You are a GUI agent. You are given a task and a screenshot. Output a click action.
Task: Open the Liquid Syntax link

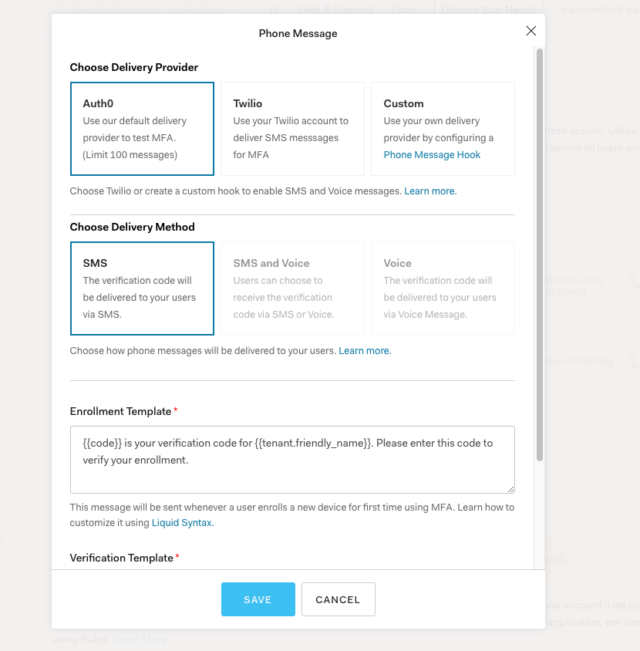coord(183,523)
